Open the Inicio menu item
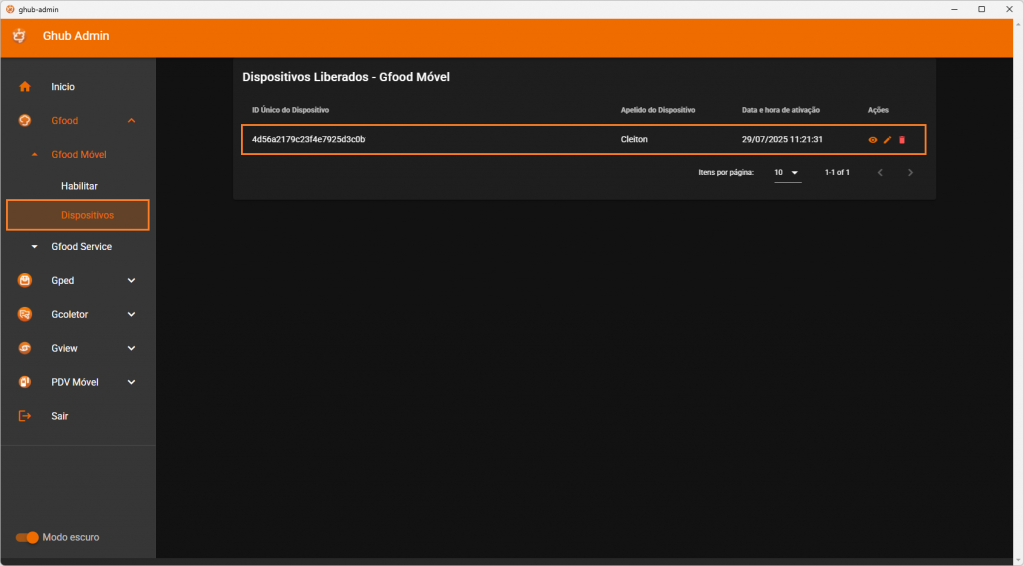The height and width of the screenshot is (566, 1024). pyautogui.click(x=63, y=87)
